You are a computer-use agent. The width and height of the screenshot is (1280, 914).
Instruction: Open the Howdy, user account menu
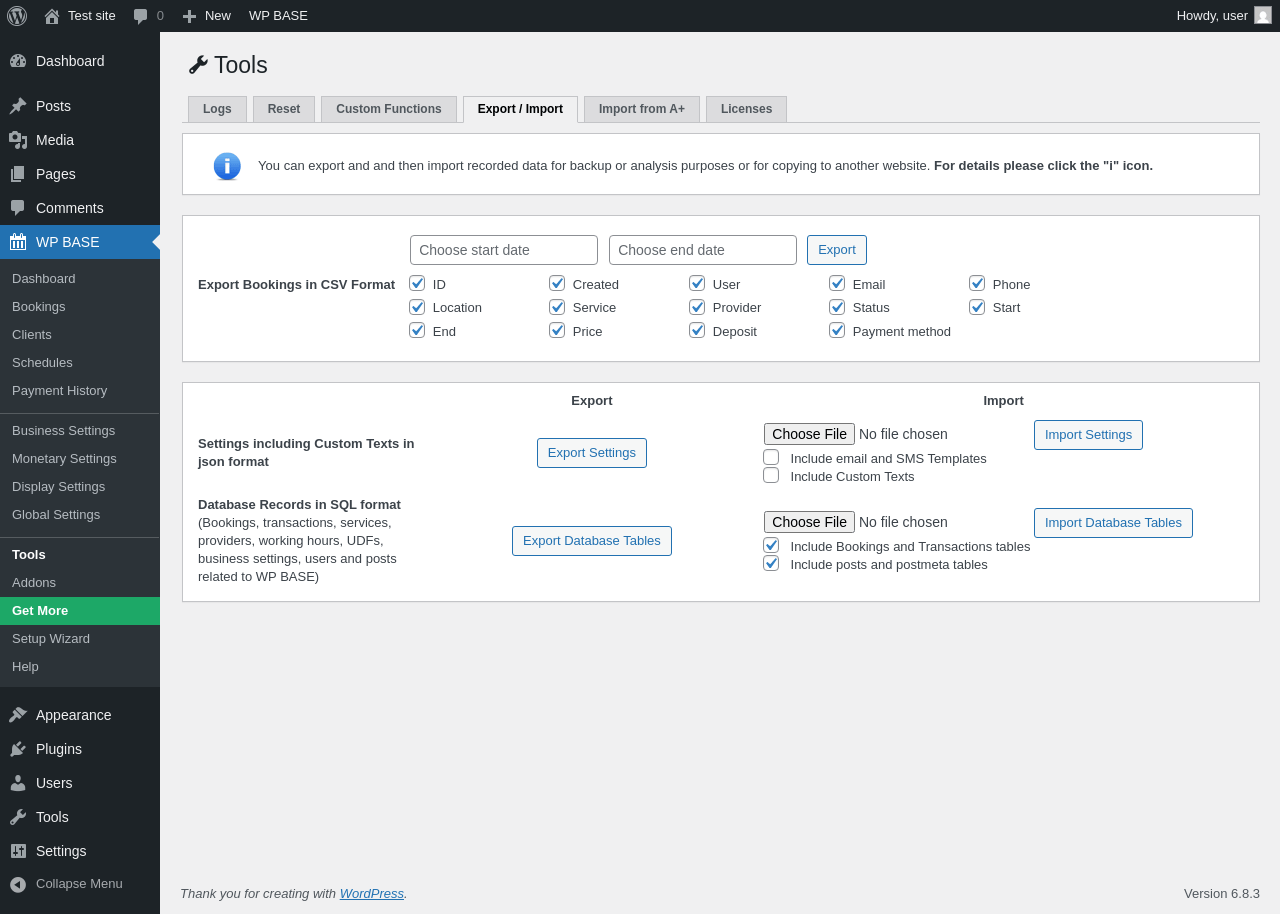pos(1211,16)
